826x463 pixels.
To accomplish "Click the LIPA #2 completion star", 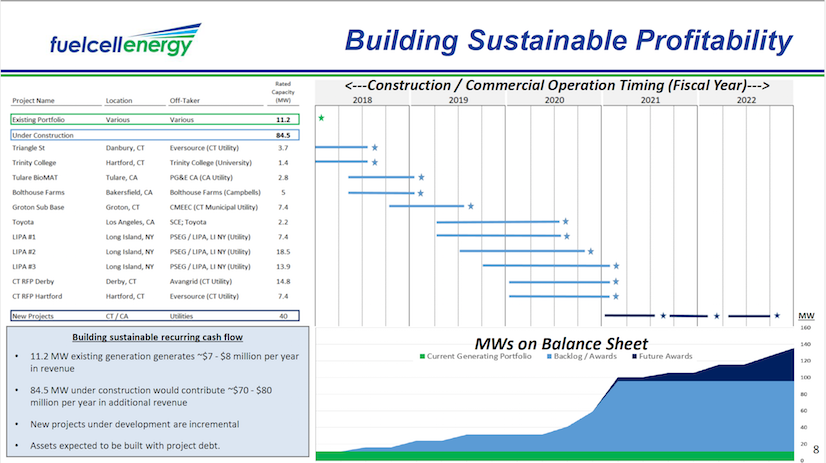I will (591, 252).
